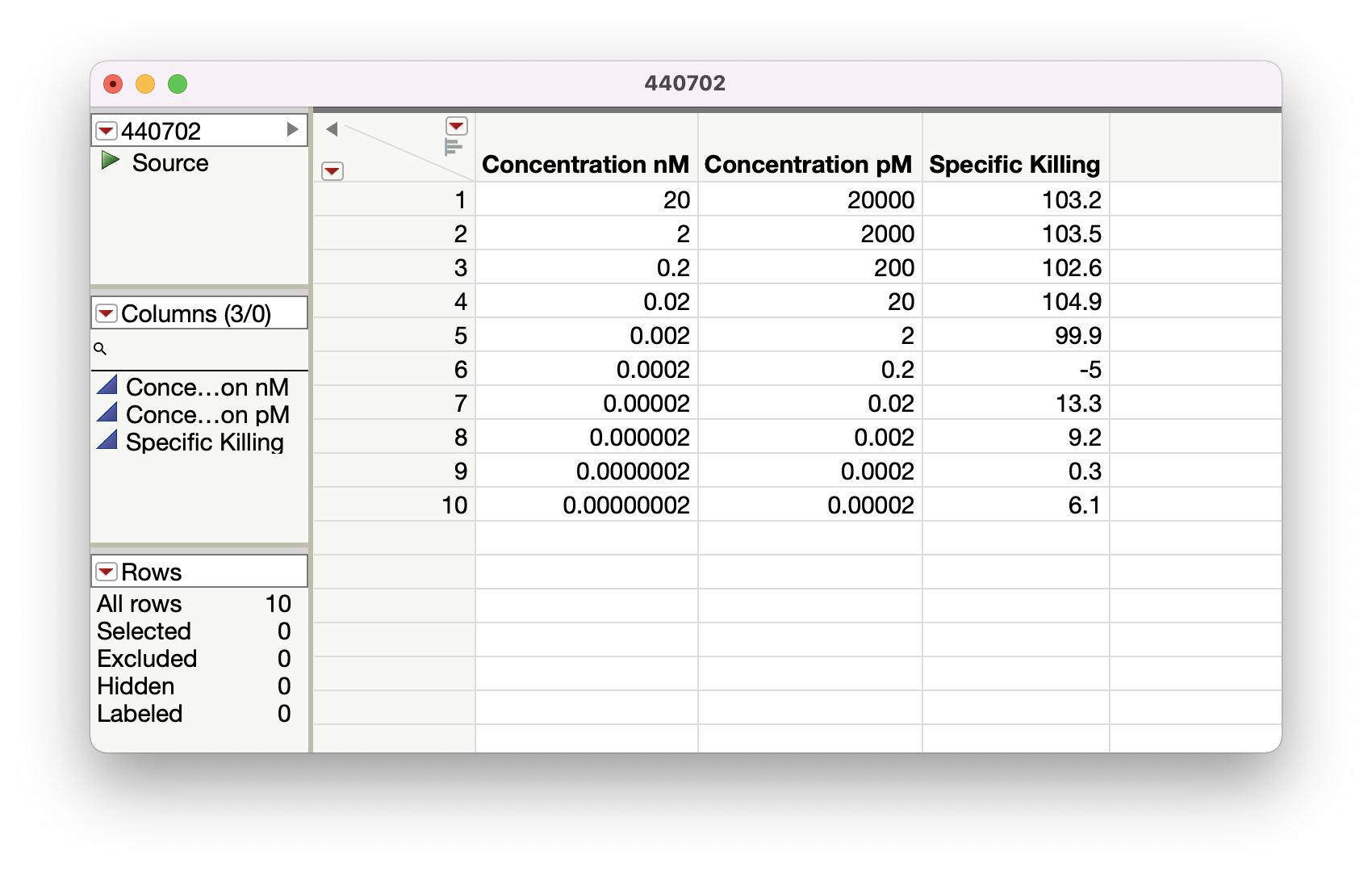Click the blue triangle icon next to Conce...on nM
1372x872 pixels.
click(108, 386)
